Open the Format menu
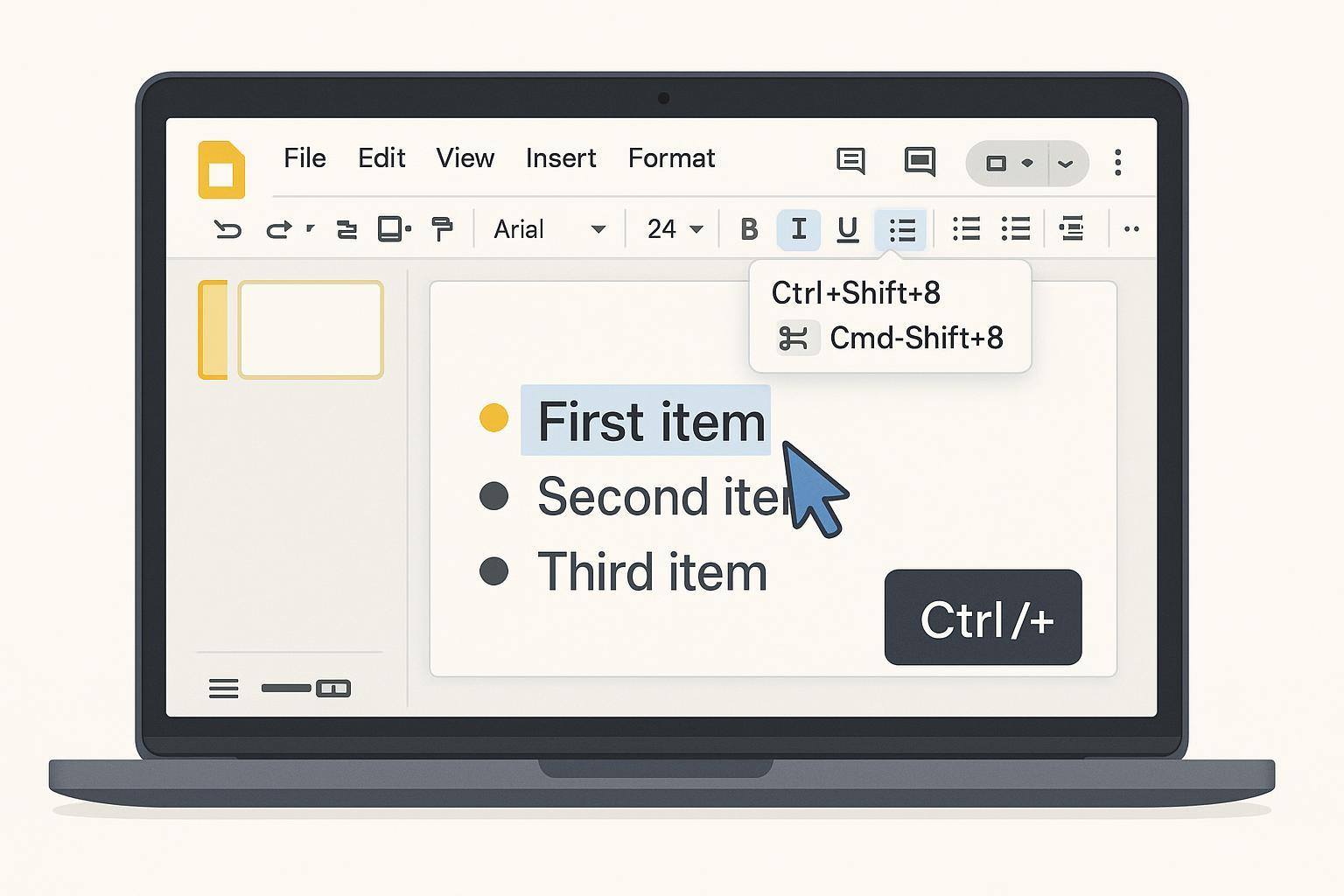Viewport: 1344px width, 896px height. tap(671, 158)
